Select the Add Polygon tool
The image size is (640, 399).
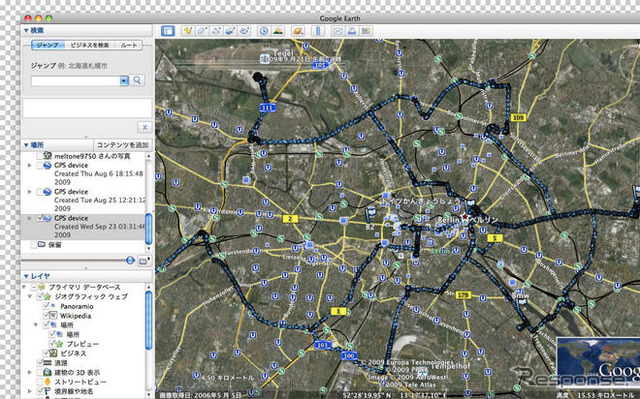coord(202,31)
